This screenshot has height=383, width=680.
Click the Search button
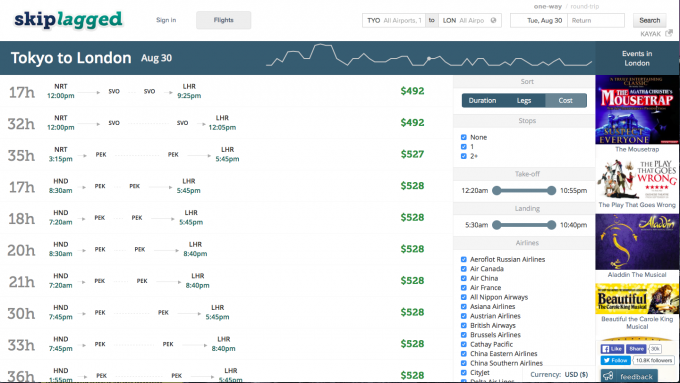pyautogui.click(x=649, y=20)
